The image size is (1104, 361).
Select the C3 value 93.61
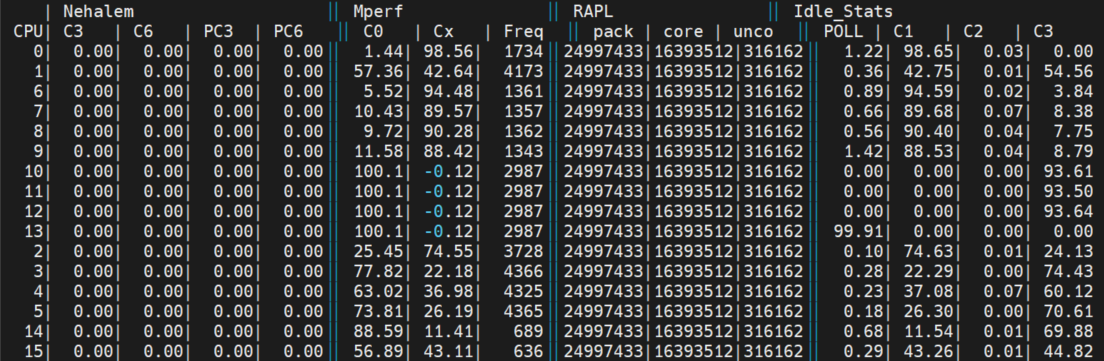tap(1067, 171)
